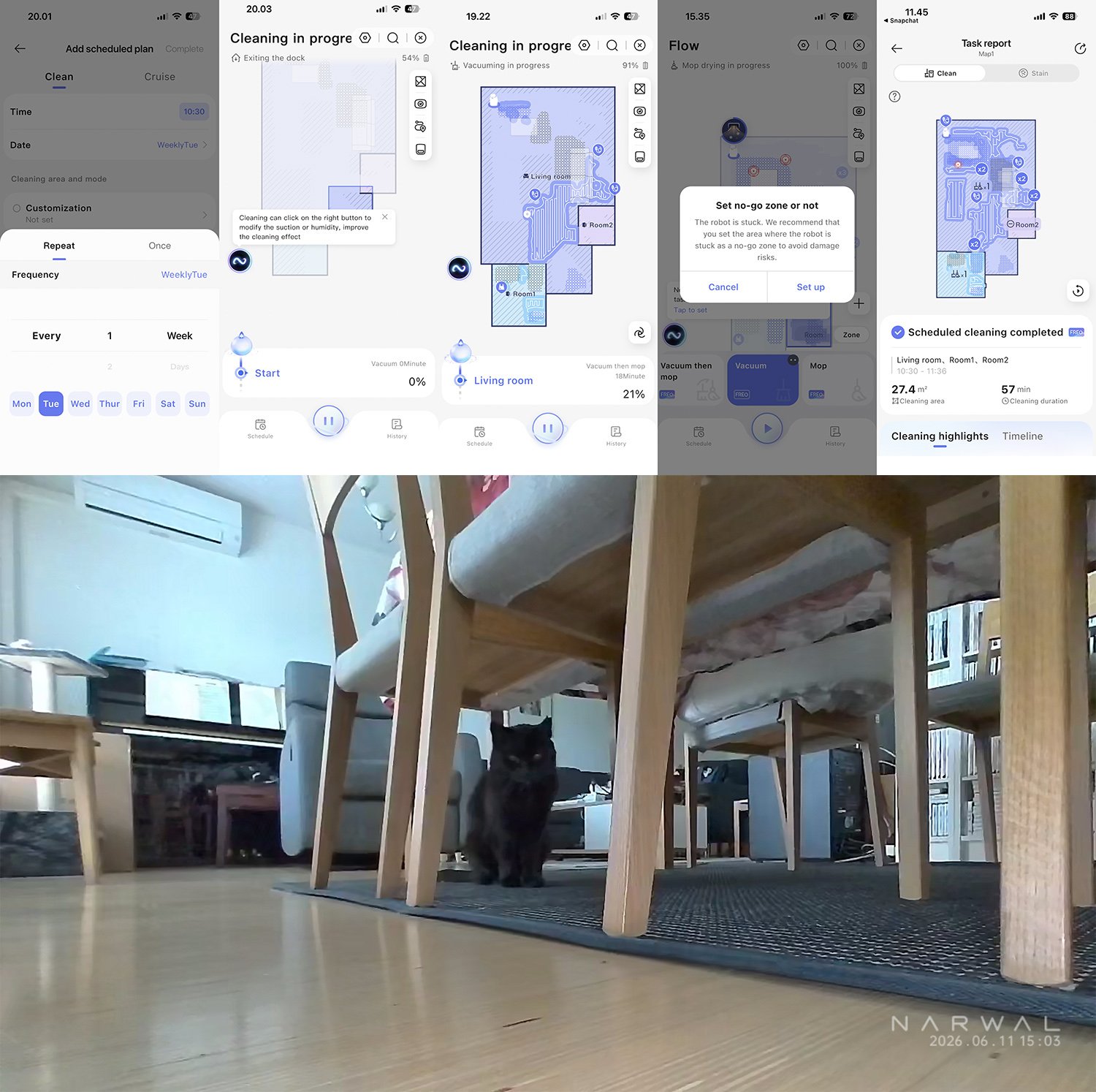Select Days in the interval unit picker
The image size is (1096, 1092).
[x=180, y=367]
